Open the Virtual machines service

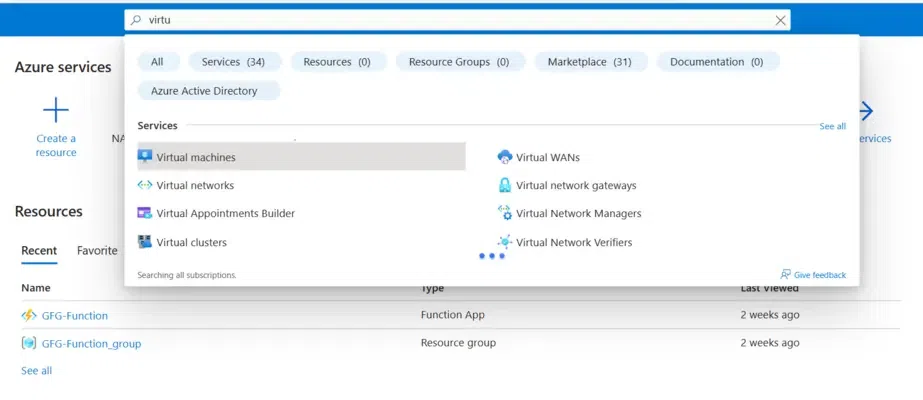coord(301,157)
